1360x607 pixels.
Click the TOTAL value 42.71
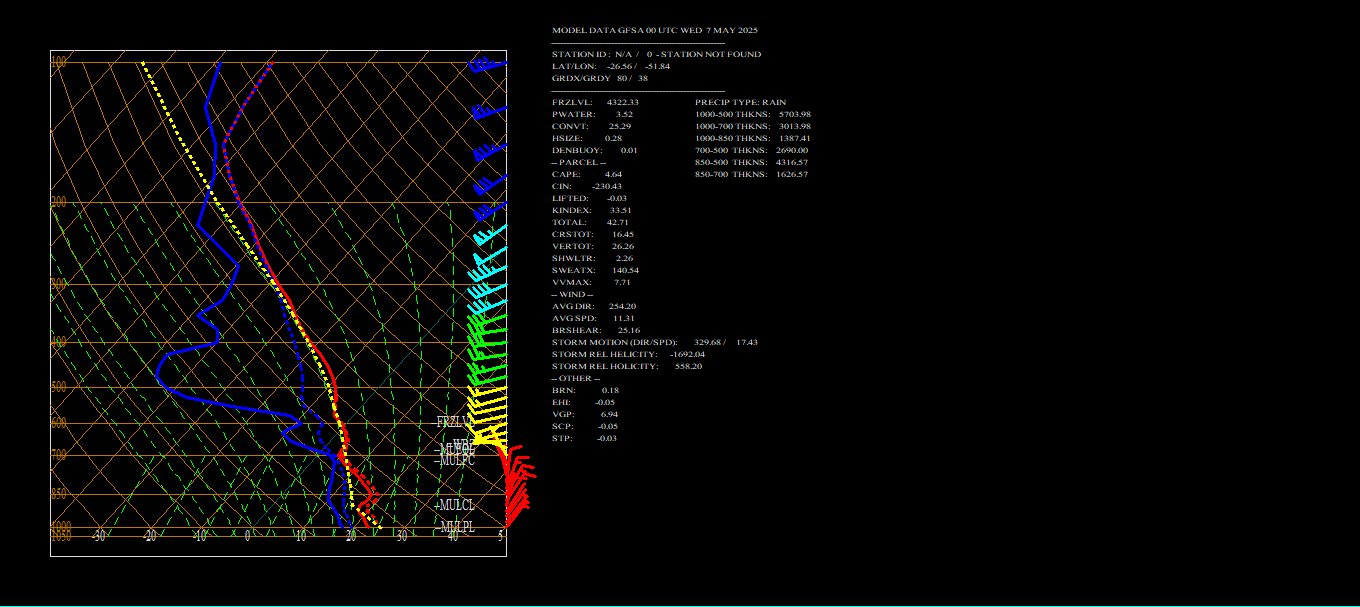coord(617,222)
